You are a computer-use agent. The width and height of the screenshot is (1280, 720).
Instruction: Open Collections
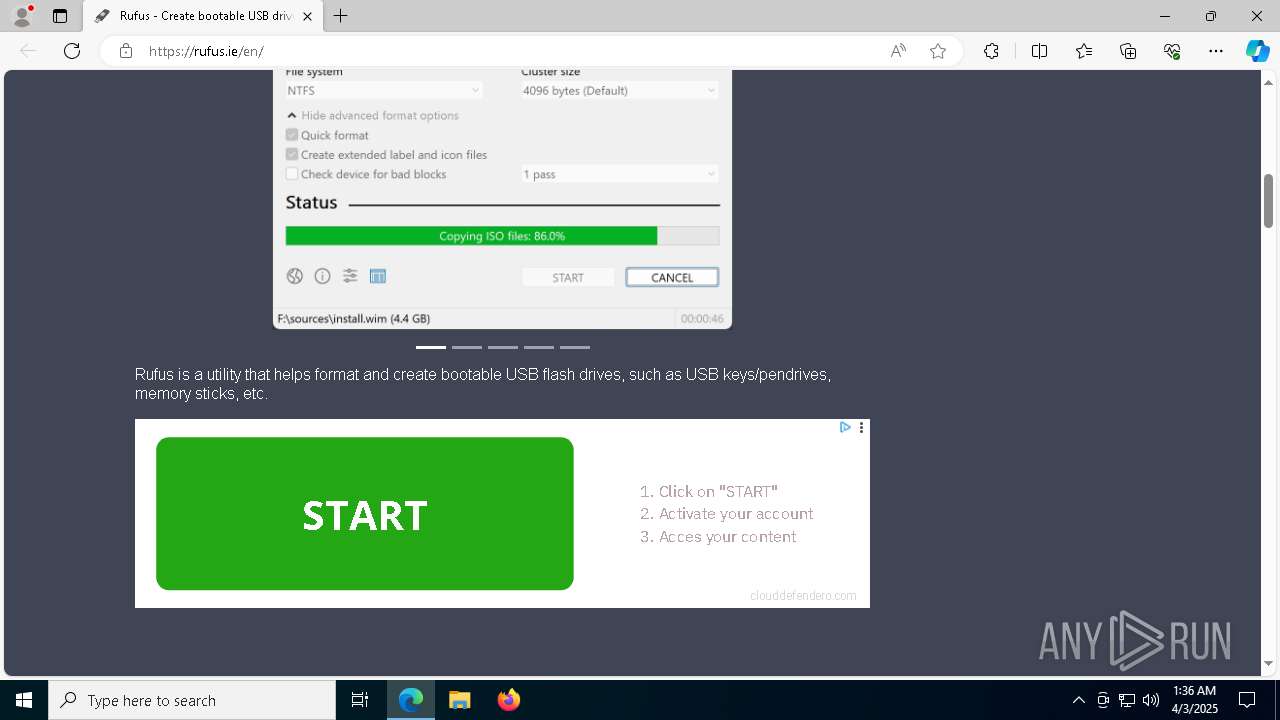pos(1128,51)
